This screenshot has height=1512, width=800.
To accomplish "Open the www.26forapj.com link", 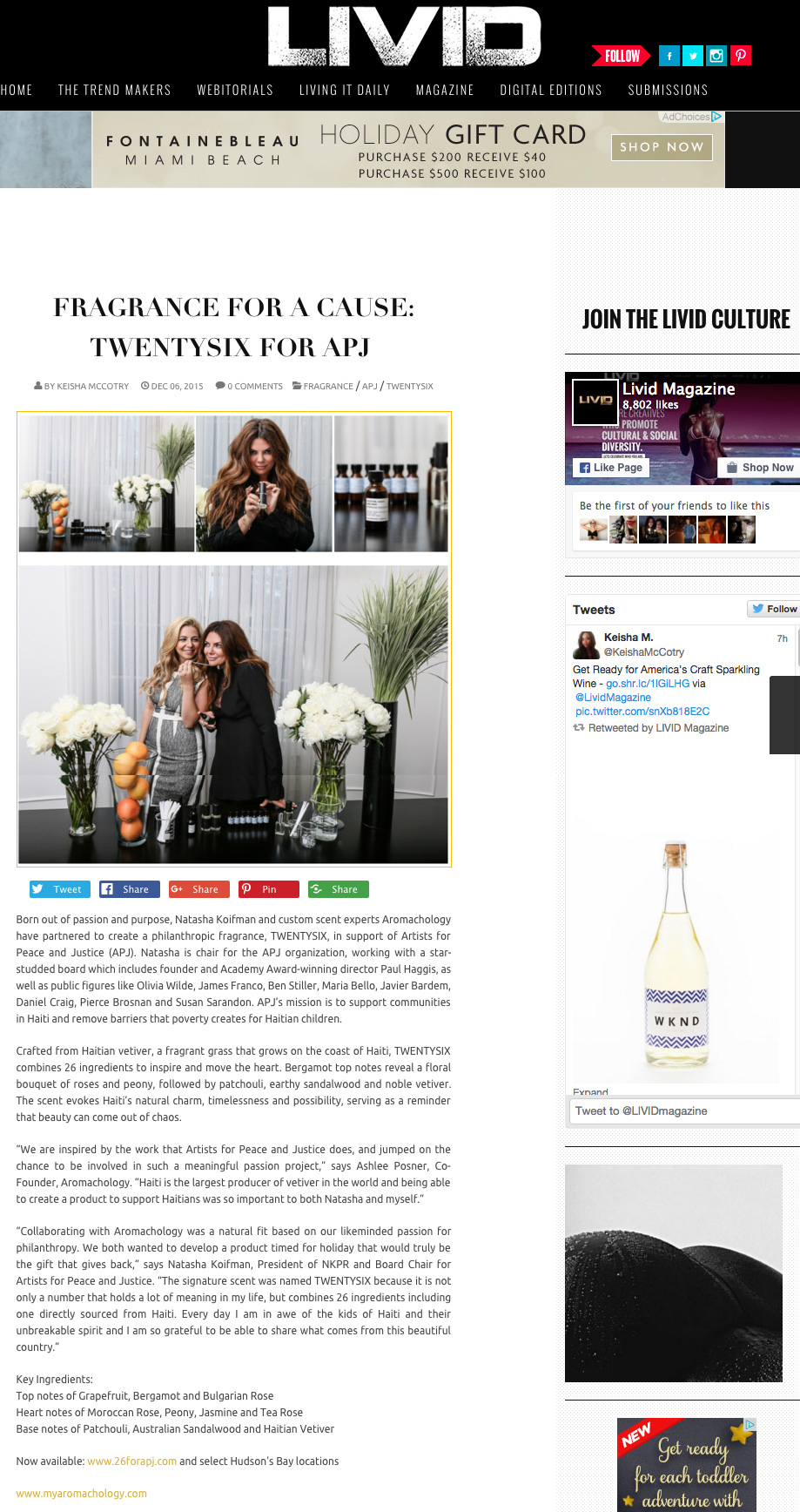I will (132, 1461).
